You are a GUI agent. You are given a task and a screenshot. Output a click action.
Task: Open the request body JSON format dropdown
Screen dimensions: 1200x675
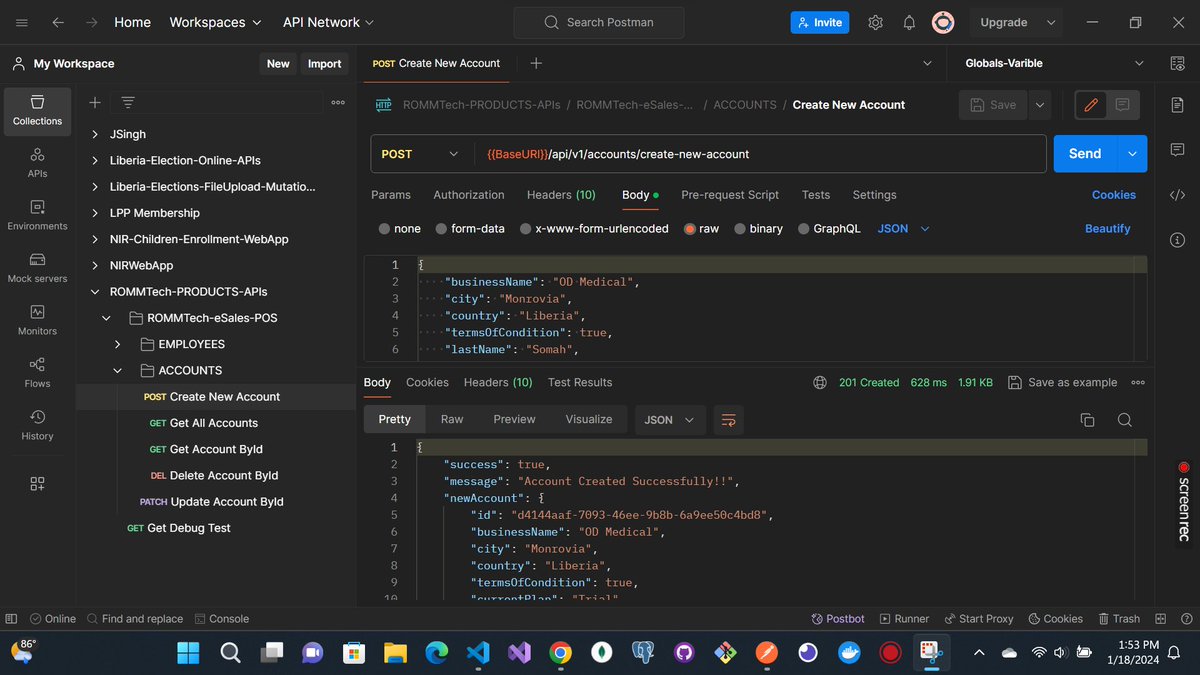click(x=904, y=229)
